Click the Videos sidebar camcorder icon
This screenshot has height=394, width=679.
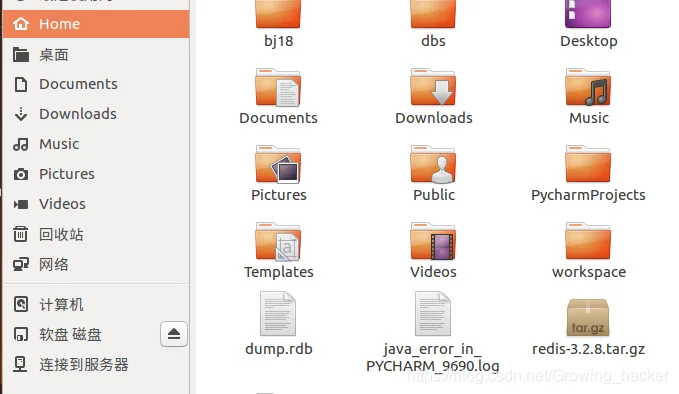coord(21,204)
